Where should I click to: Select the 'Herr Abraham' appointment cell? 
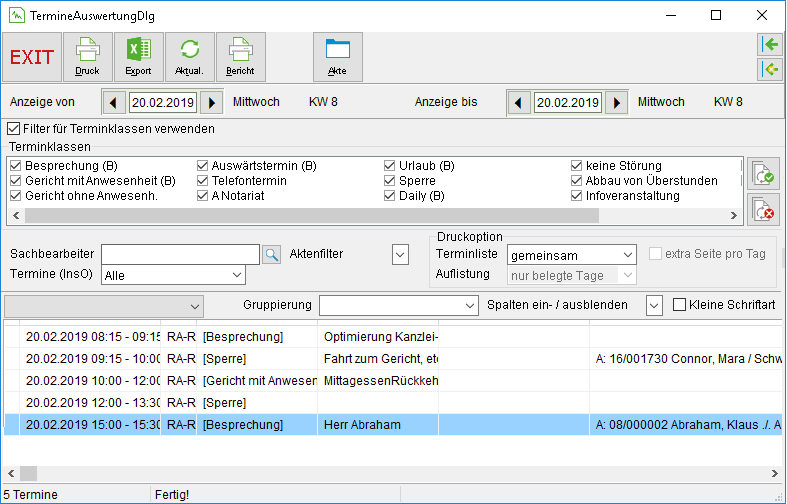[x=378, y=425]
